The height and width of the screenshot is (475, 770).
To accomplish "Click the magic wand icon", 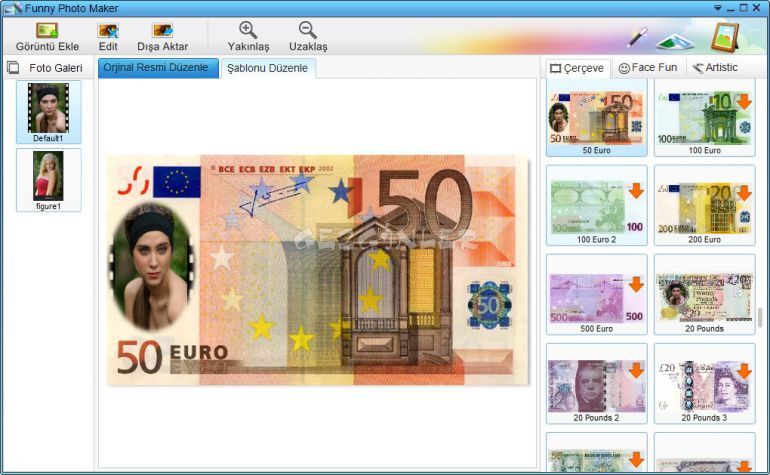I will 637,38.
